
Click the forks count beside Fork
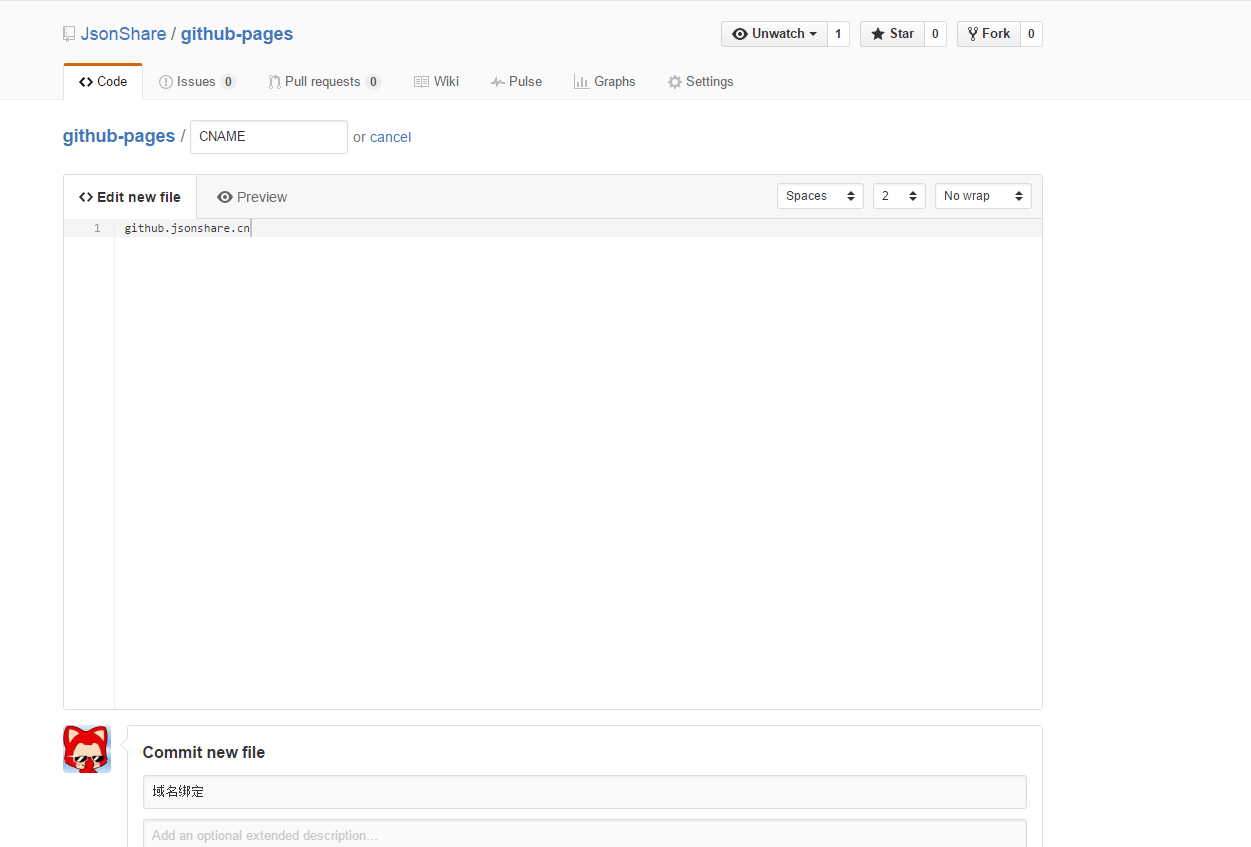[1031, 34]
